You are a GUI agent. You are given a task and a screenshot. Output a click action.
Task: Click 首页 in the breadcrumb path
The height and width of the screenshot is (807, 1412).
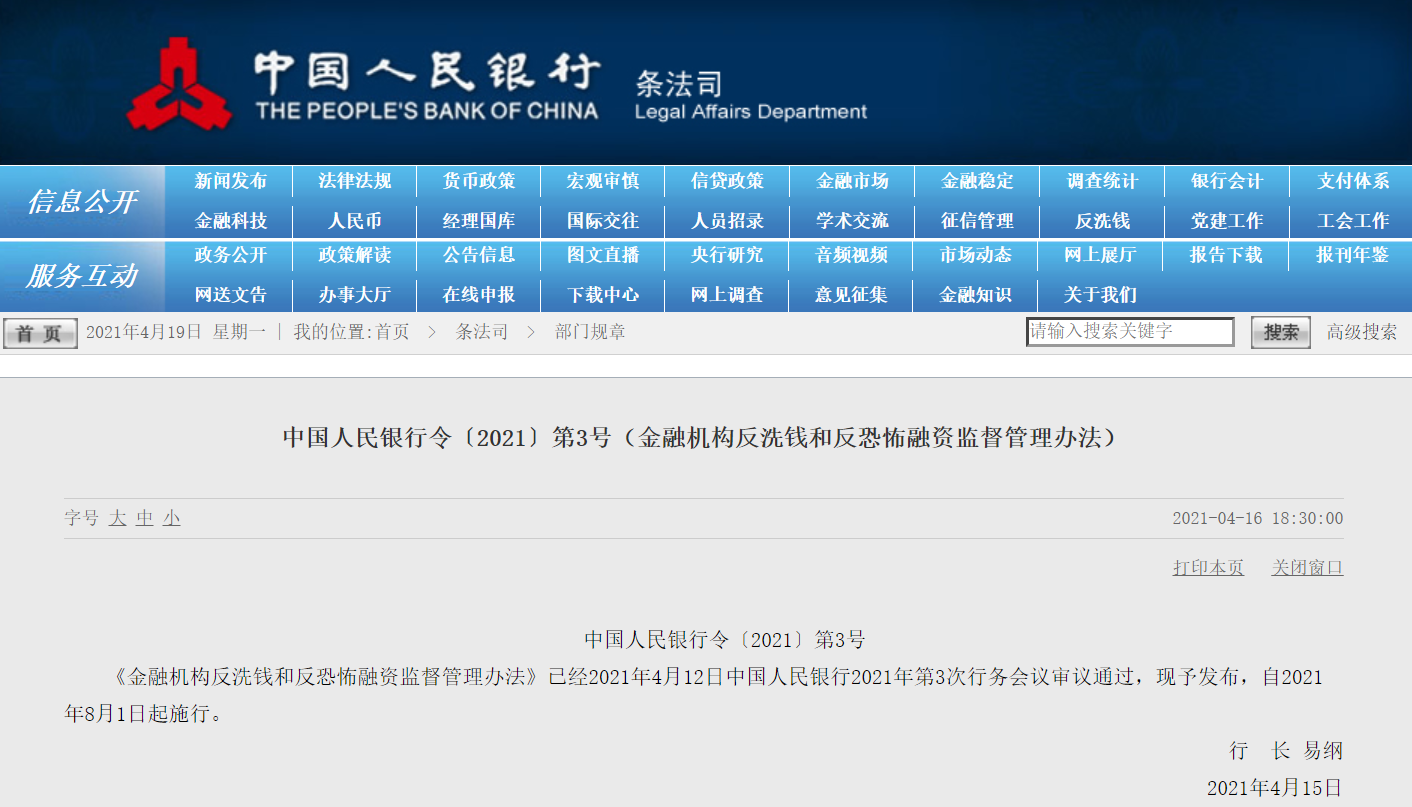pos(392,332)
